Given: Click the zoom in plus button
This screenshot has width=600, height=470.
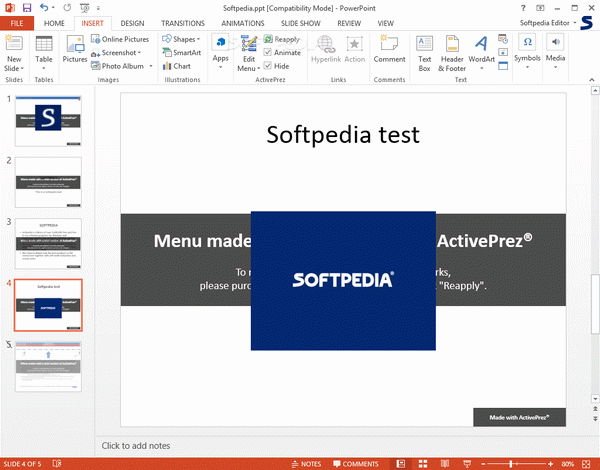Looking at the screenshot, I should (x=551, y=464).
